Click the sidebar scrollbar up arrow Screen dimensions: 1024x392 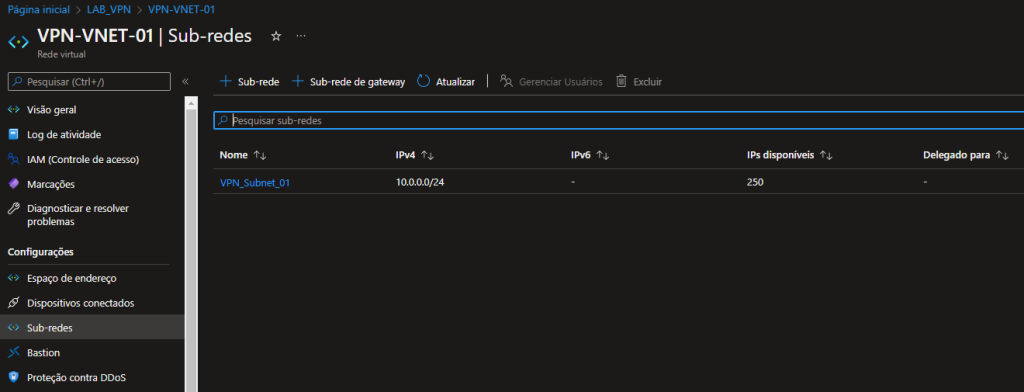click(x=191, y=102)
